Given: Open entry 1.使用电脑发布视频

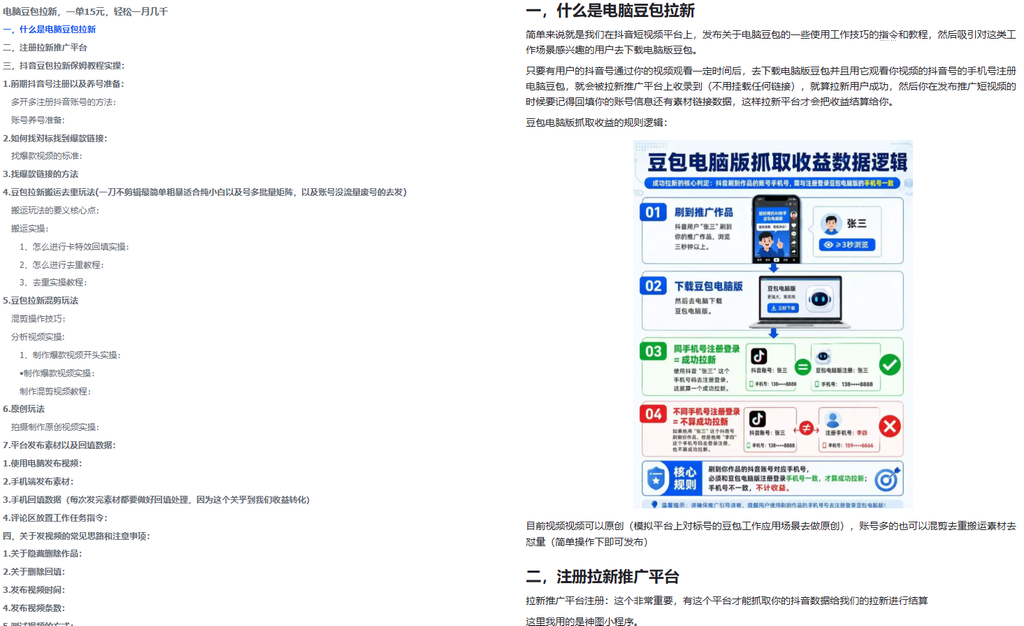Looking at the screenshot, I should pos(42,463).
